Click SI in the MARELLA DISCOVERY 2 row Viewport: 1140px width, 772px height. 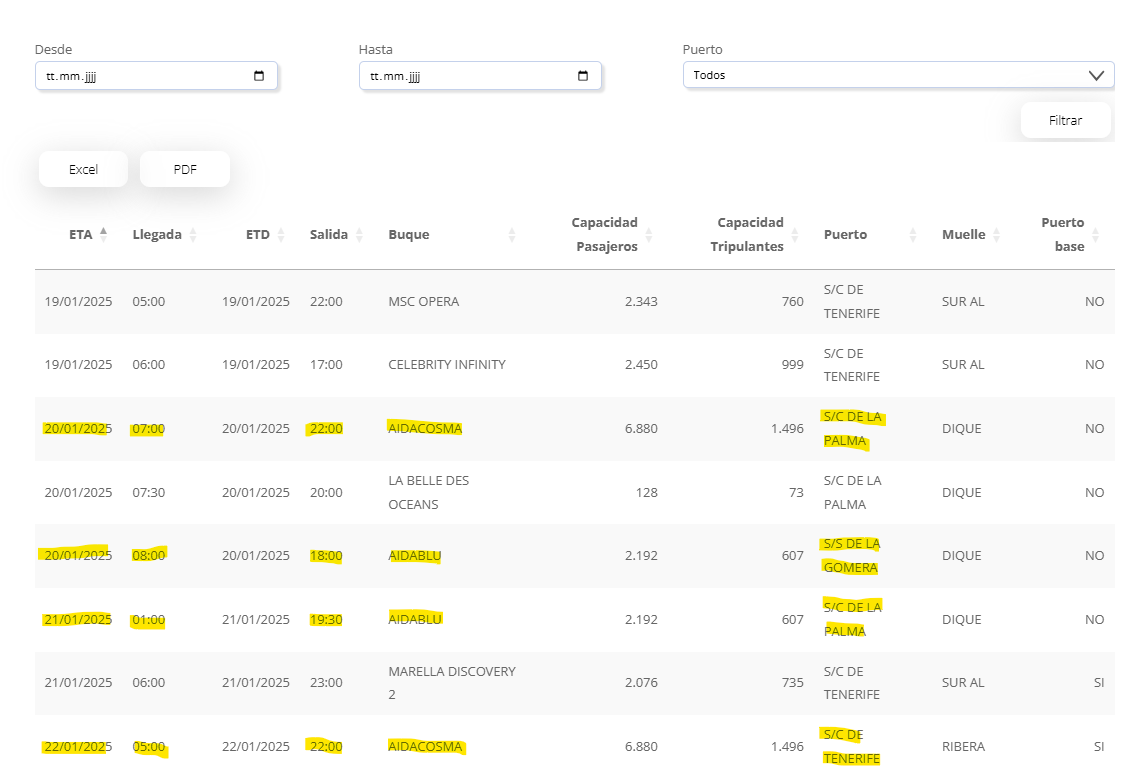(1099, 683)
